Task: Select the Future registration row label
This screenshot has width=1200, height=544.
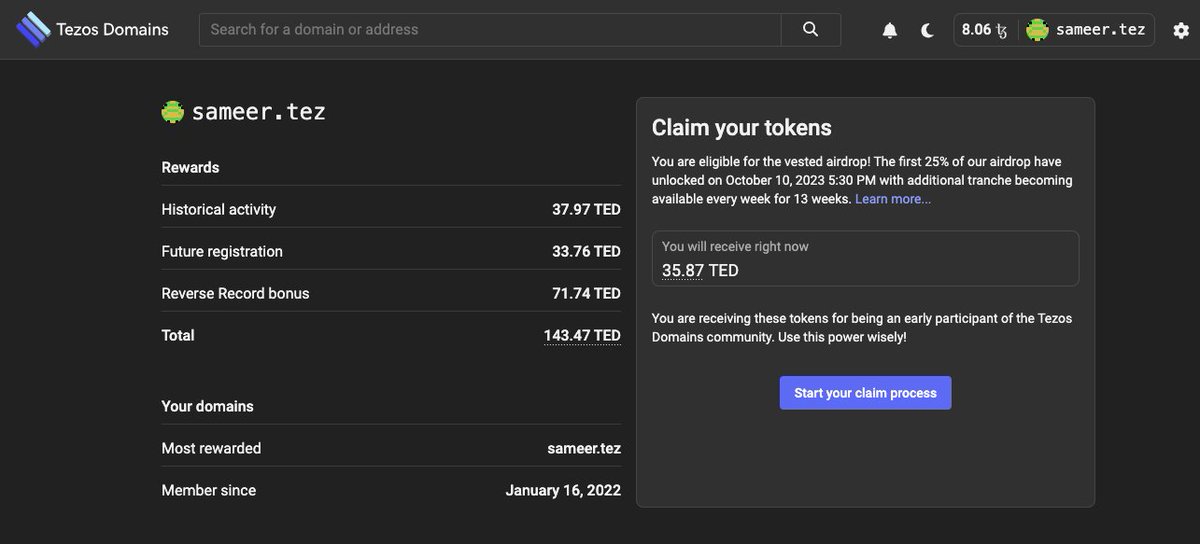Action: point(222,251)
